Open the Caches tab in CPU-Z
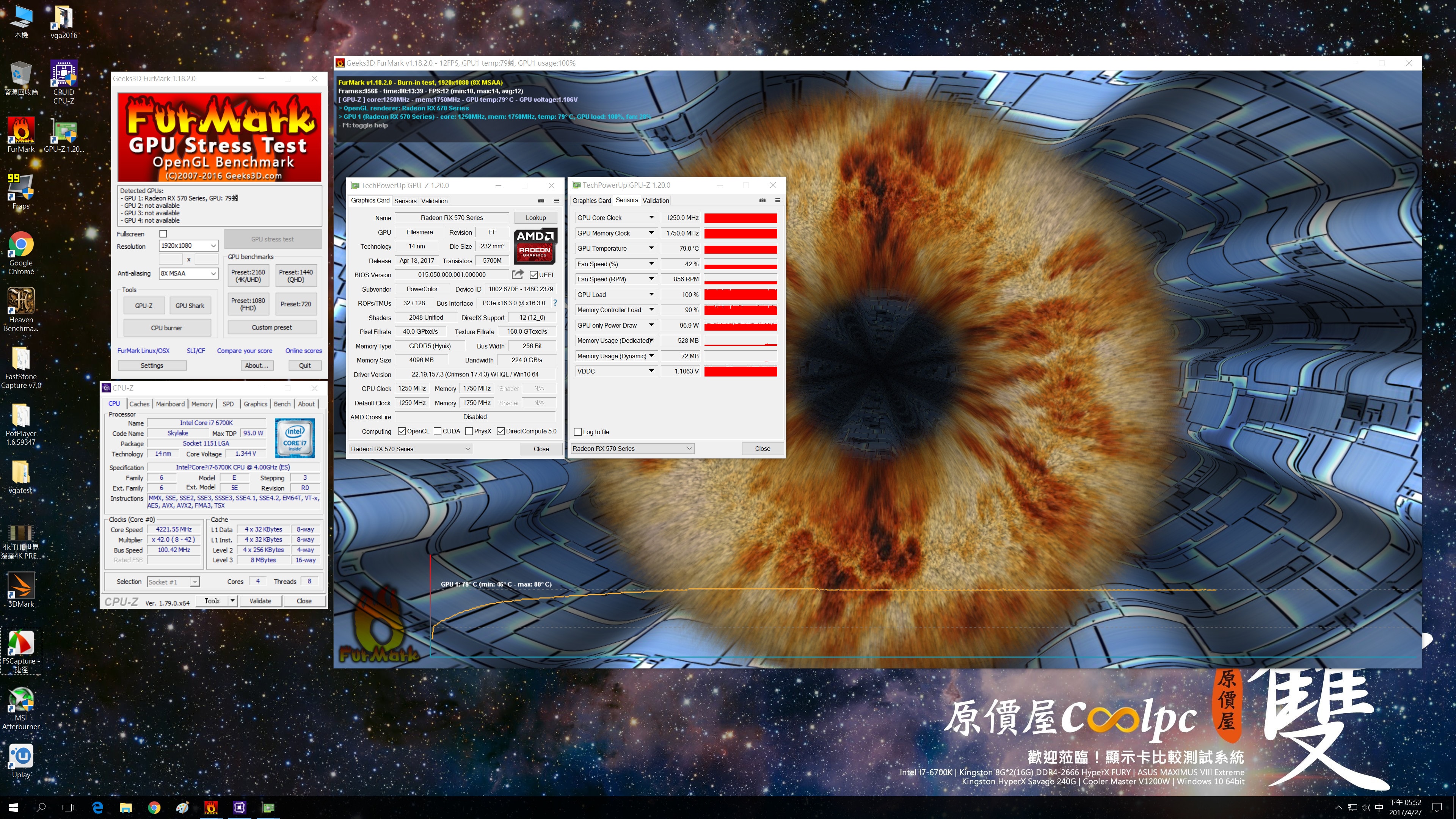 coord(139,404)
